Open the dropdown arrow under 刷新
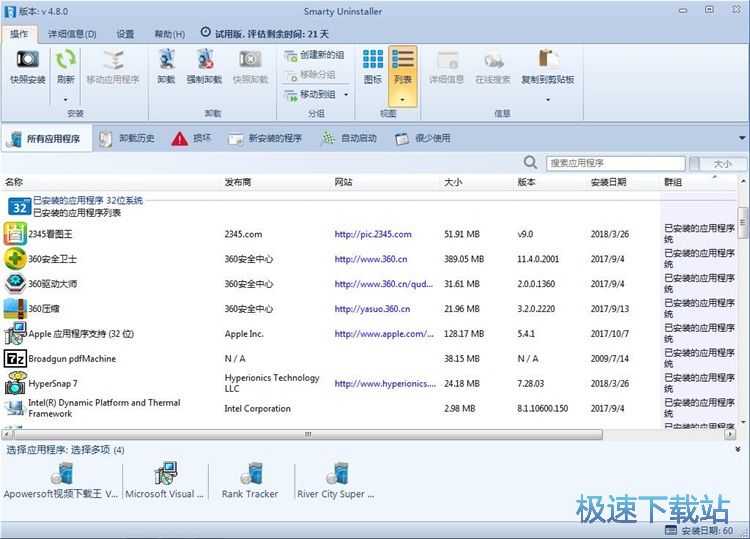This screenshot has height=539, width=750. [66, 99]
